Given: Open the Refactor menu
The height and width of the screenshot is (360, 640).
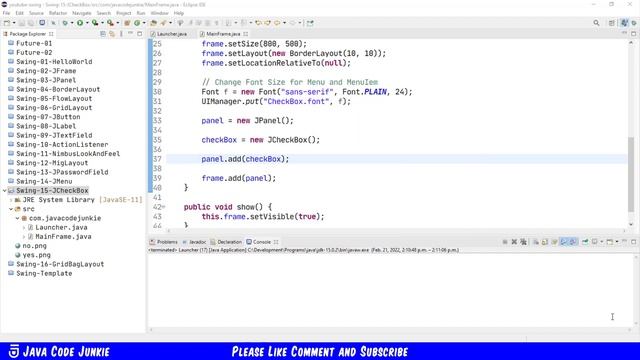Looking at the screenshot, I should pos(58,13).
